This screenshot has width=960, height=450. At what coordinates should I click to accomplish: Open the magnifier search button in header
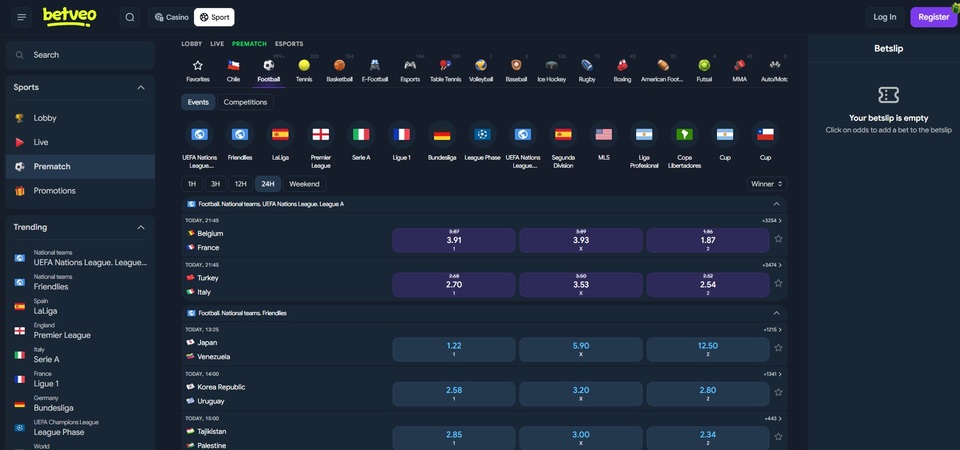pyautogui.click(x=130, y=17)
